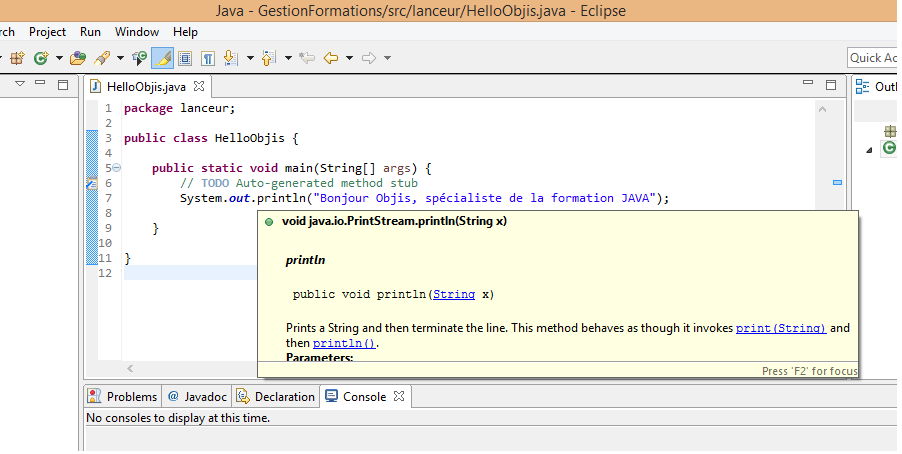Collapse the main method fold toggle
902x454 pixels.
tap(117, 168)
